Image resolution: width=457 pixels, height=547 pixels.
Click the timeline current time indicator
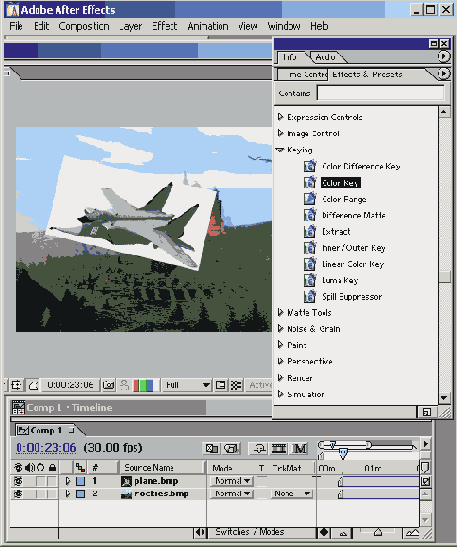[x=343, y=453]
